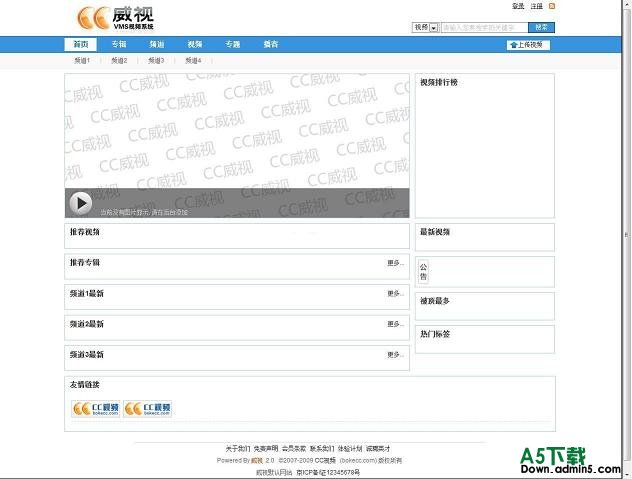Open the 频道3 sub-navigation link
The height and width of the screenshot is (479, 632).
click(x=156, y=60)
